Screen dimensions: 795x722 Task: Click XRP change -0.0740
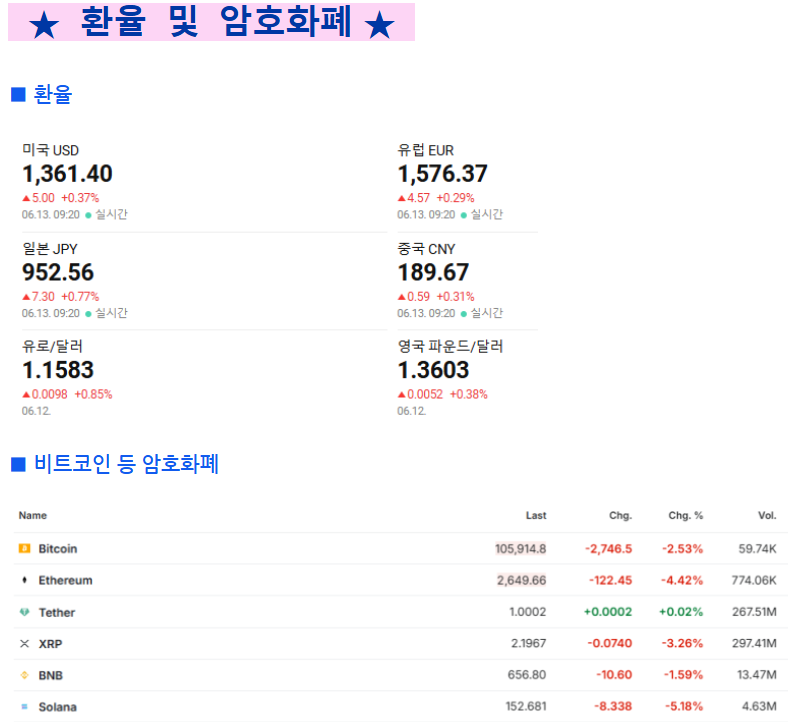[610, 643]
